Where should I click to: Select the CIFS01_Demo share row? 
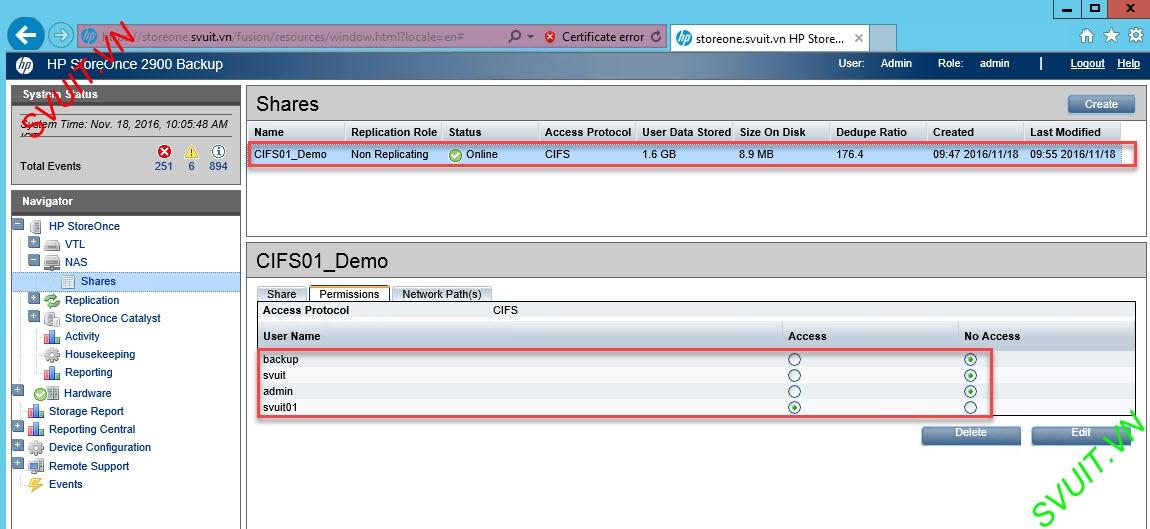click(684, 155)
